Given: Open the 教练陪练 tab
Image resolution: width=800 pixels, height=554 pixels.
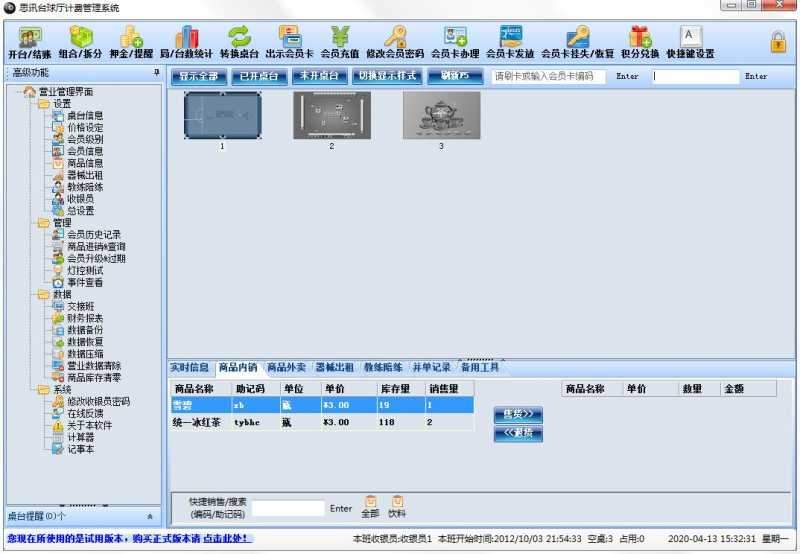Looking at the screenshot, I should pos(384,367).
